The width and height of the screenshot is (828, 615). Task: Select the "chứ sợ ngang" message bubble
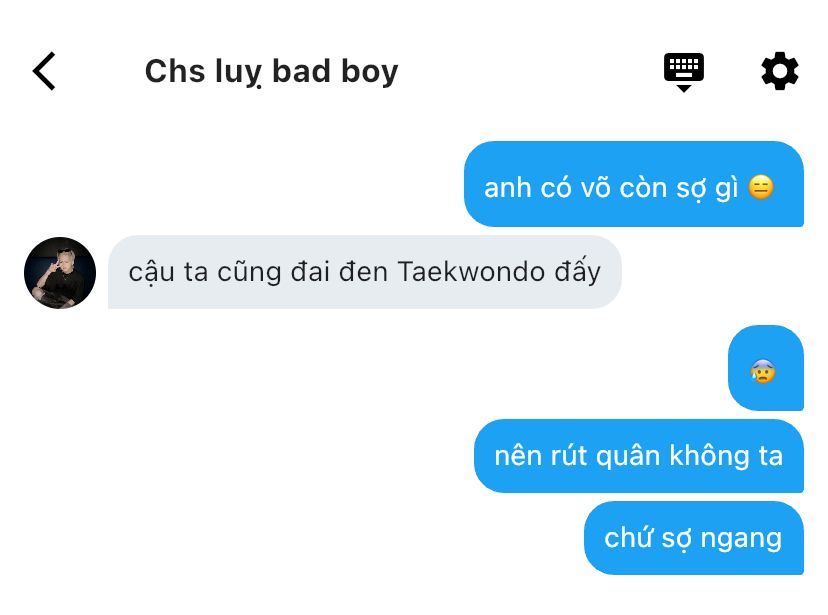(x=694, y=538)
